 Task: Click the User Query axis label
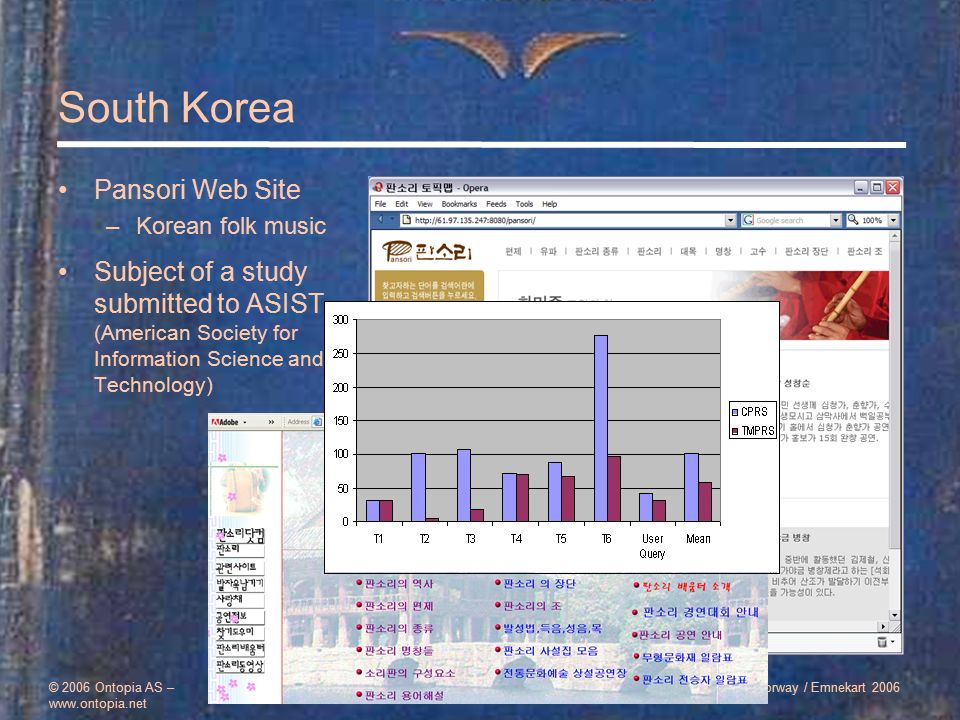[x=652, y=546]
